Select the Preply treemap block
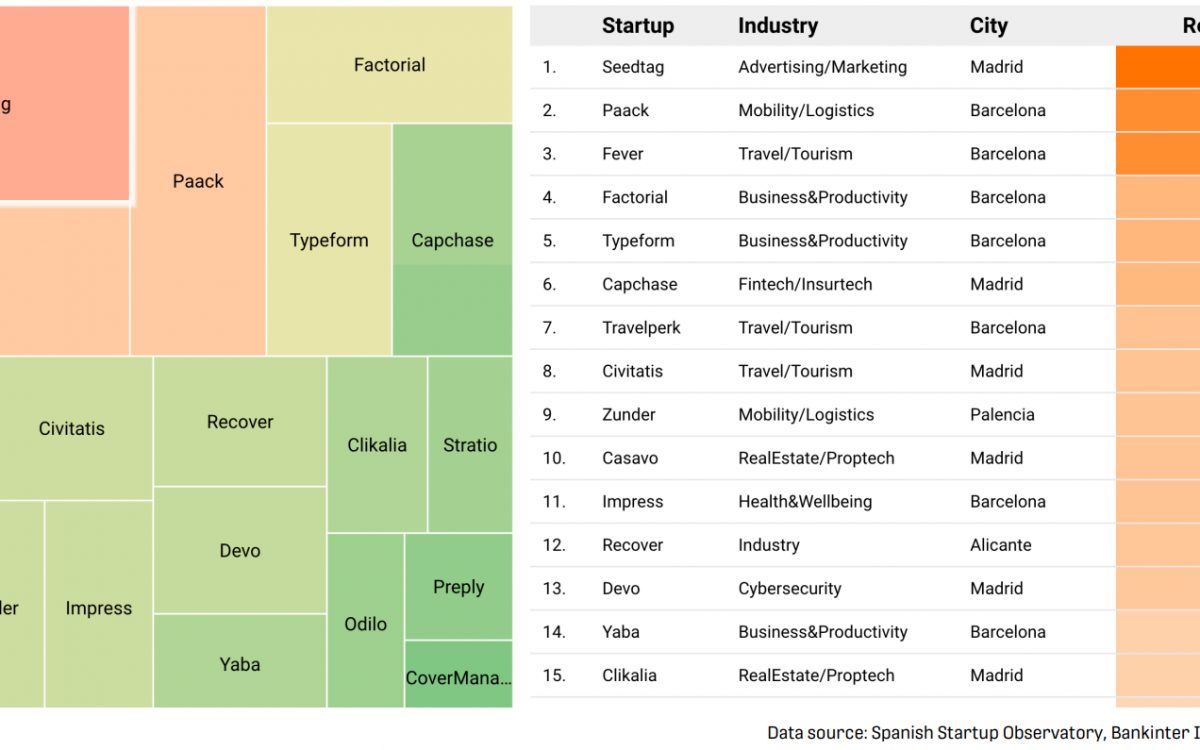The image size is (1200, 750). click(x=458, y=587)
